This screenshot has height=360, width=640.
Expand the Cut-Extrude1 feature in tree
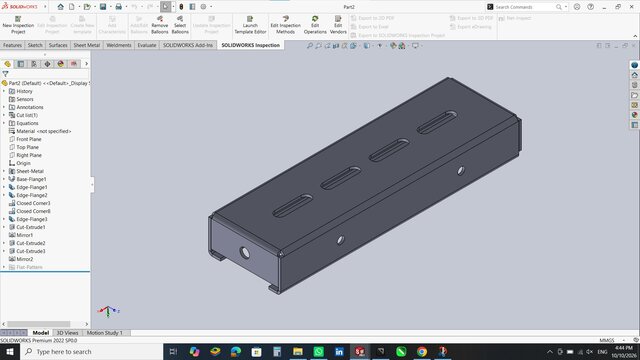coord(4,227)
